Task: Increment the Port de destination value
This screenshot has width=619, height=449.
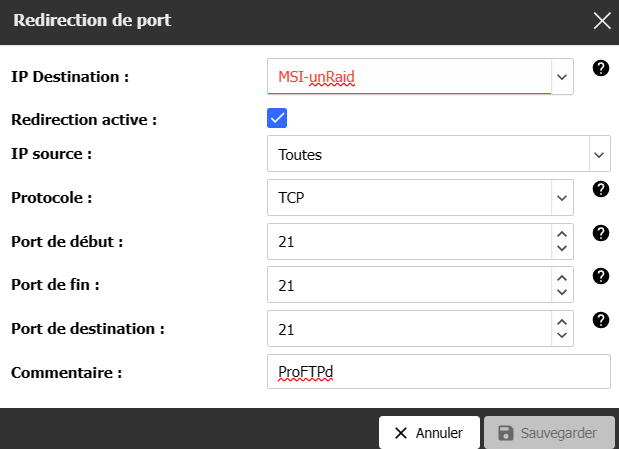Action: (x=562, y=322)
